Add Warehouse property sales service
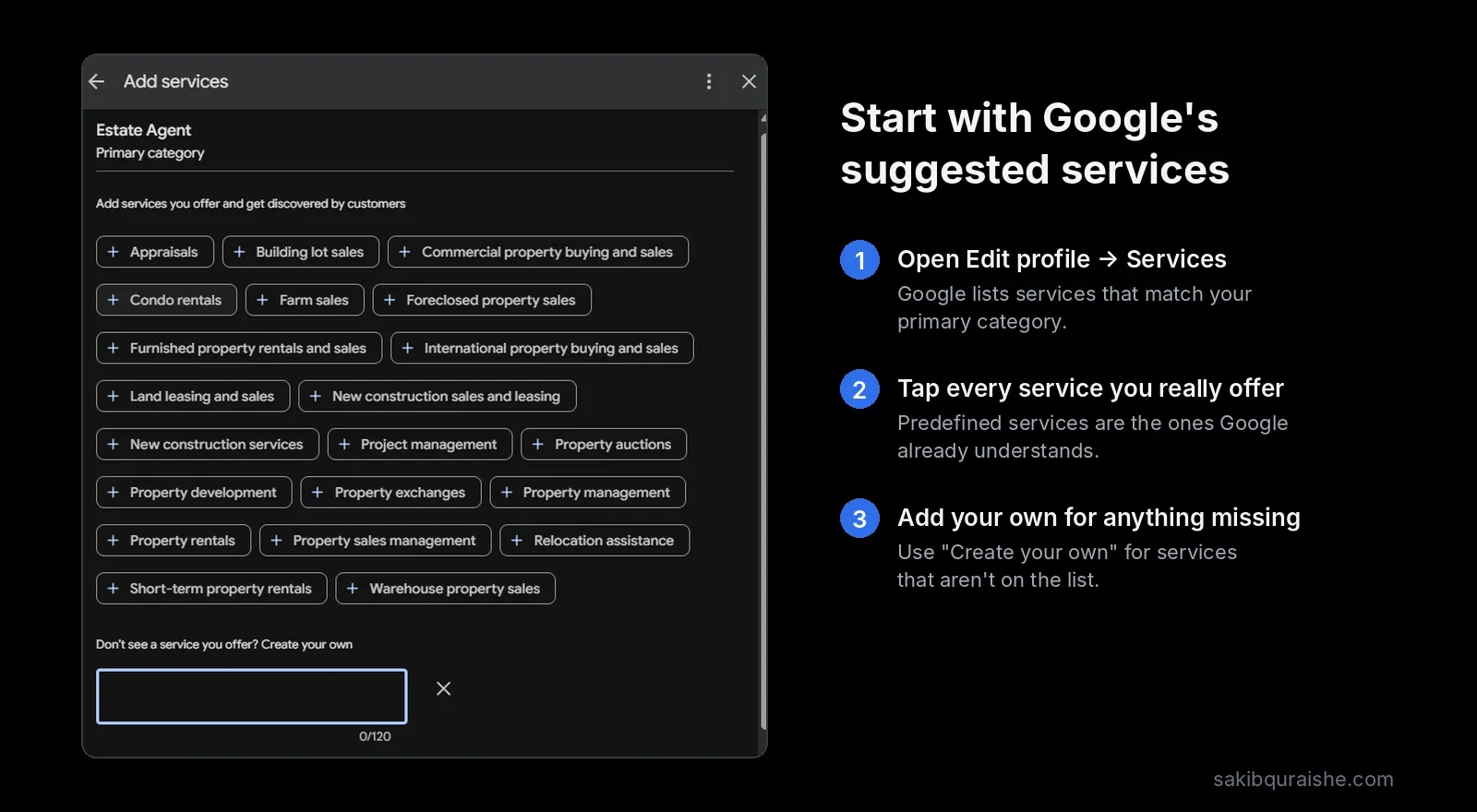The height and width of the screenshot is (812, 1477). [446, 588]
